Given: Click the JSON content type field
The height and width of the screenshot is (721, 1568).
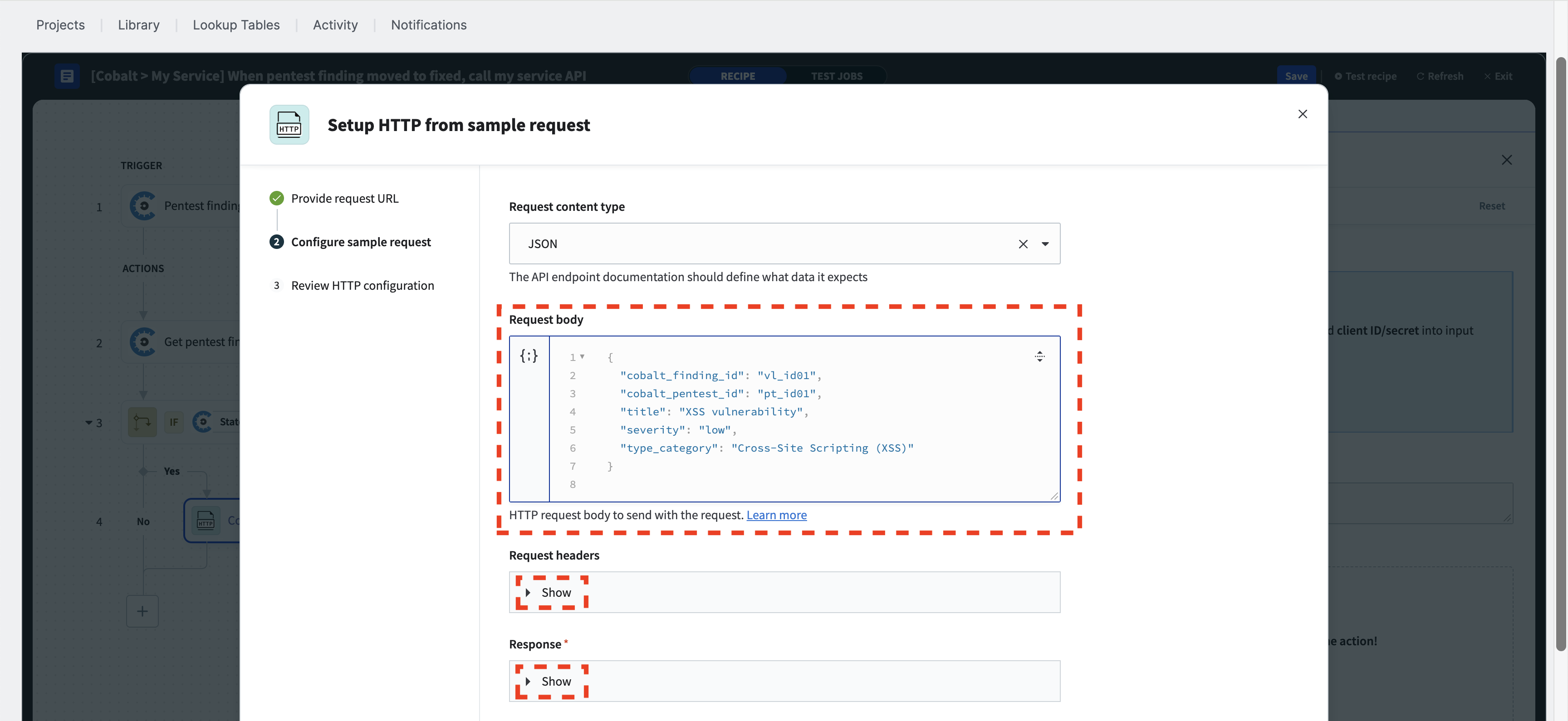Looking at the screenshot, I should (x=784, y=244).
